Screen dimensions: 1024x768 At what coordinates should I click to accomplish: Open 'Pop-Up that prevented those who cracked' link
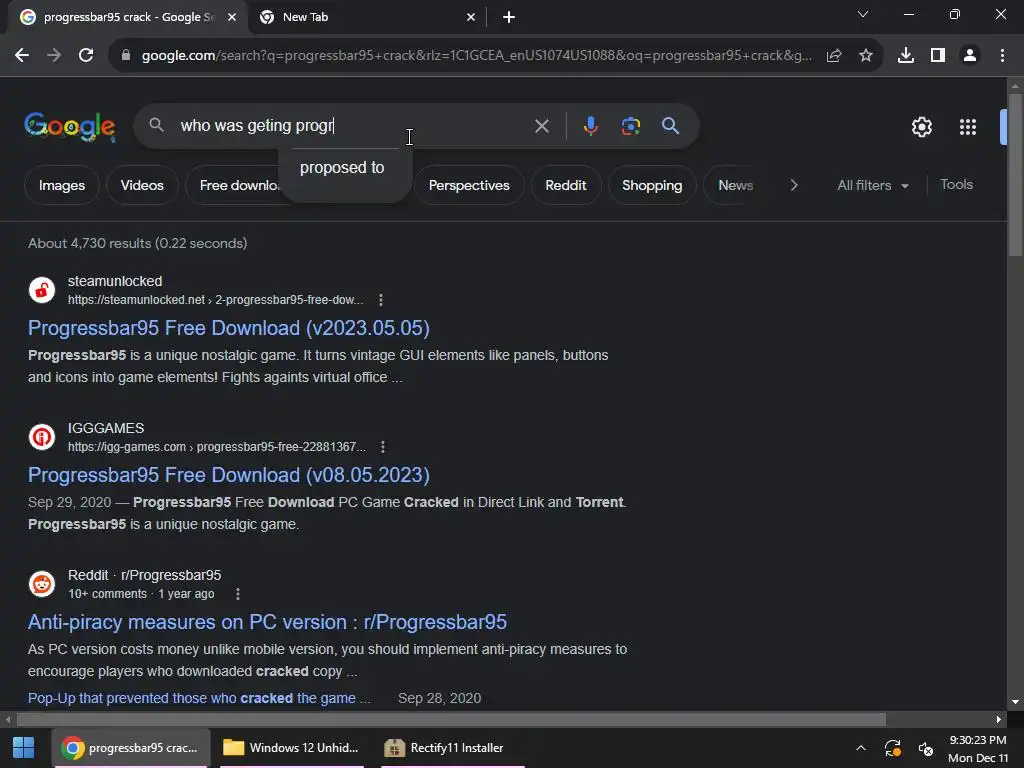(x=199, y=698)
